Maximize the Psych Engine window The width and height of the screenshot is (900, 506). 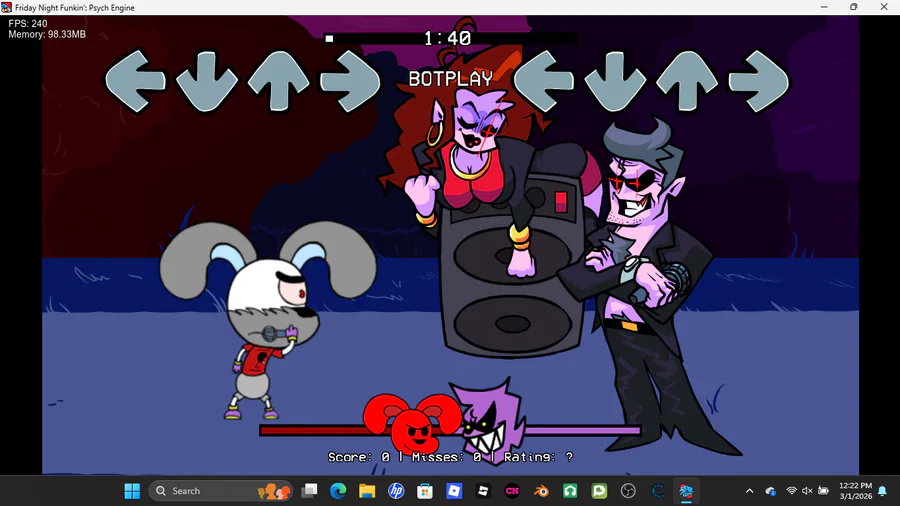pyautogui.click(x=854, y=7)
